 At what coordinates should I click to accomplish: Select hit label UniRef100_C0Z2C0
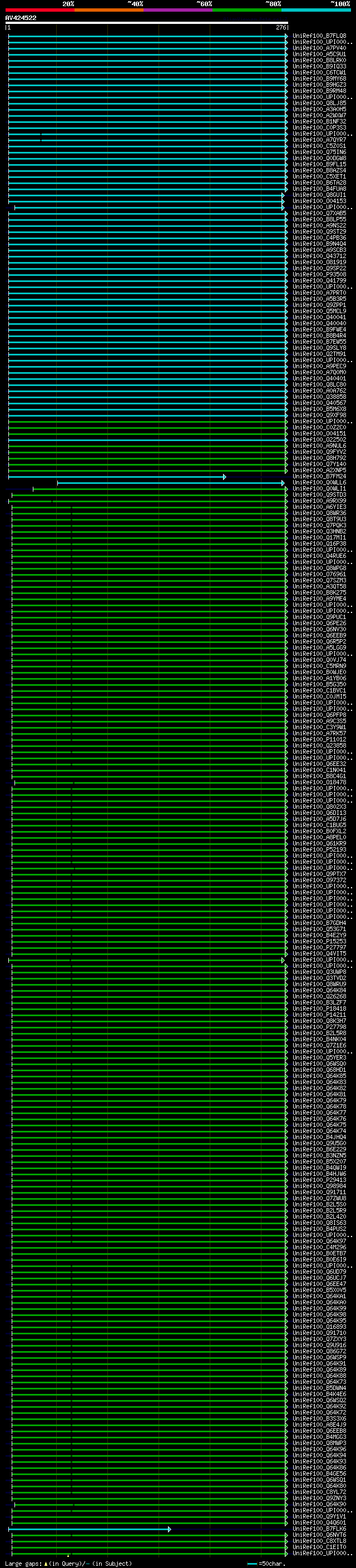[x=319, y=427]
